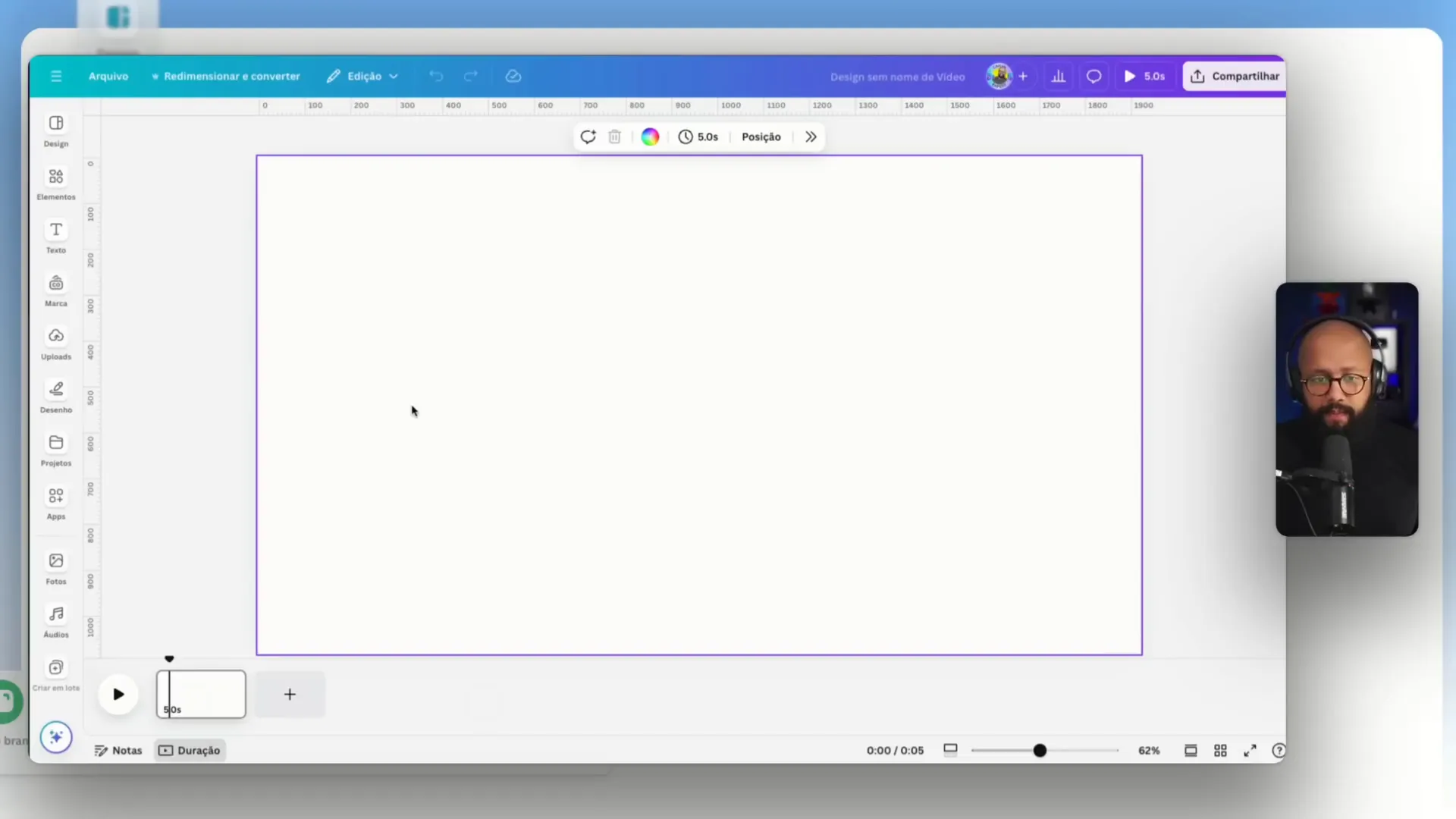
Task: Open the comments speech bubble icon
Action: point(1094,77)
